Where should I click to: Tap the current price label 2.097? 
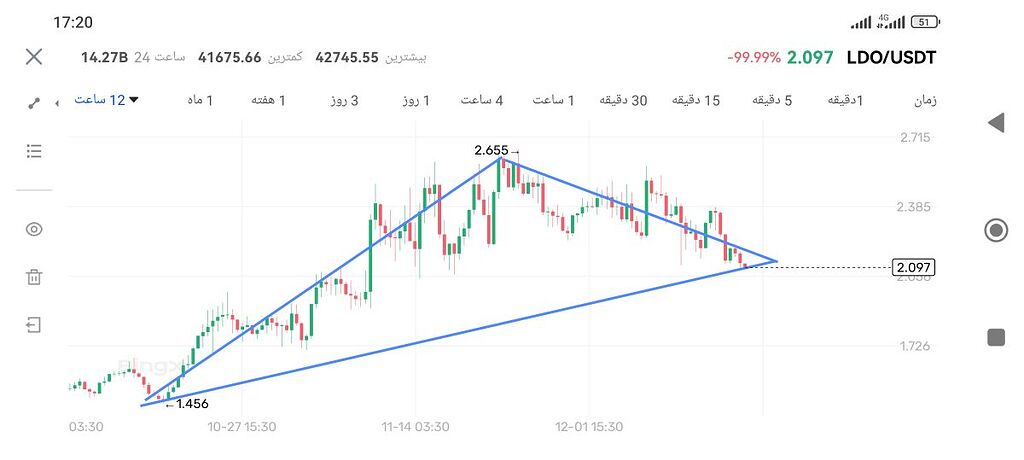pyautogui.click(x=914, y=267)
